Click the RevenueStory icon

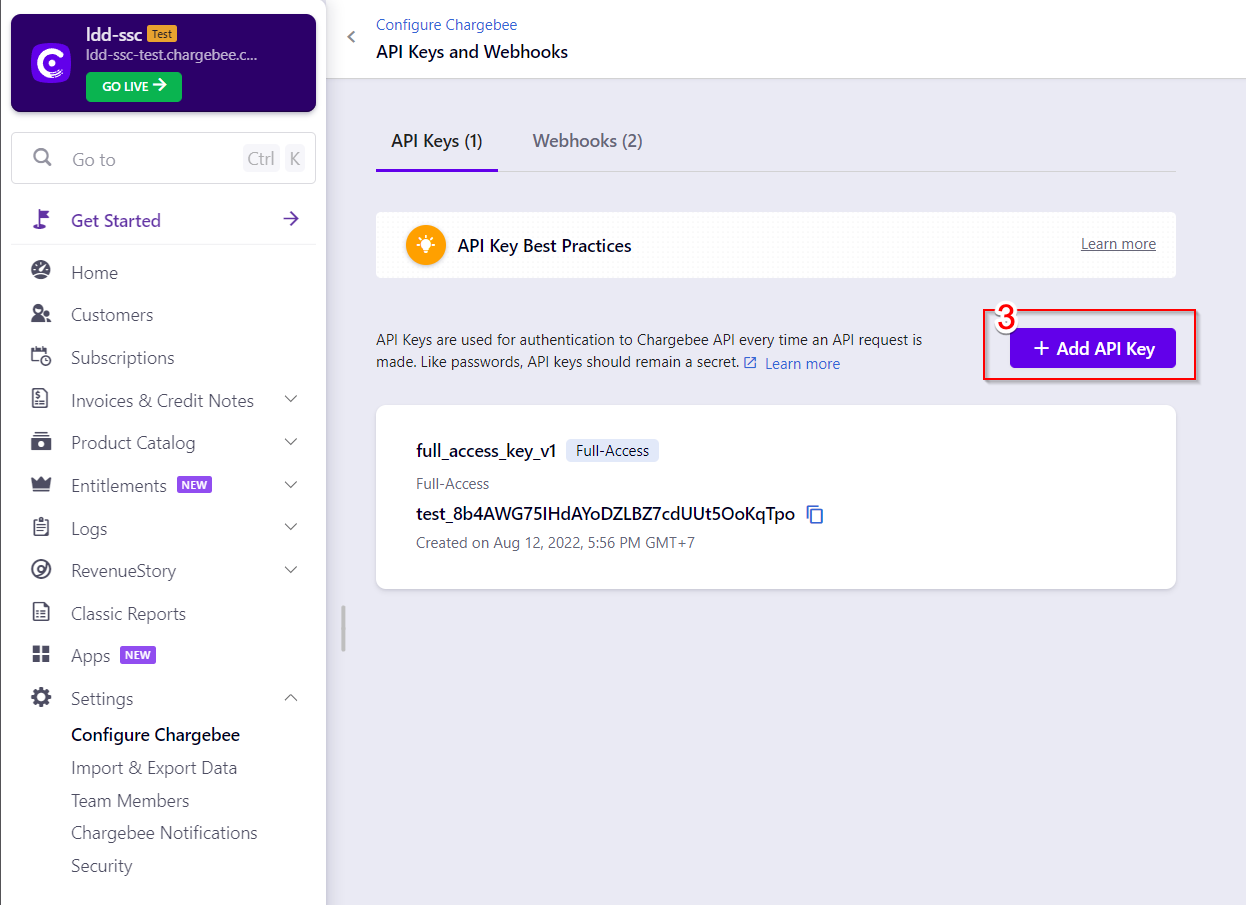tap(41, 570)
